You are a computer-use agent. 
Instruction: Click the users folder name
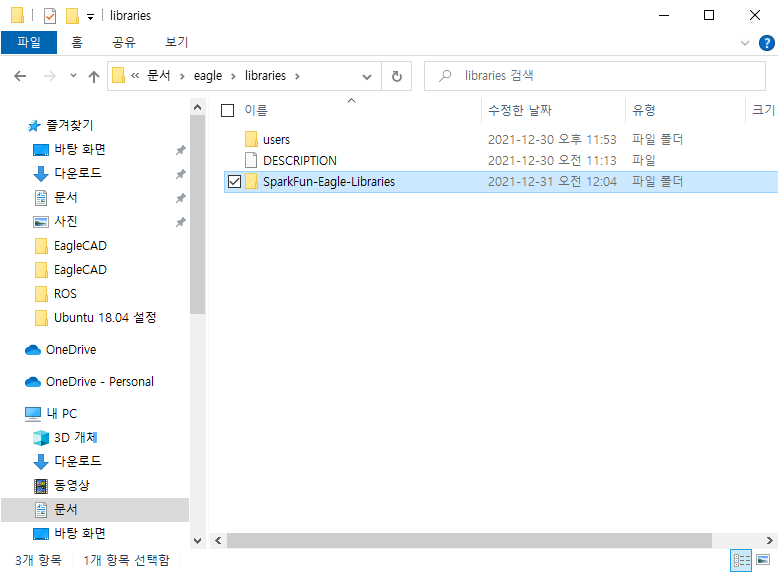(276, 140)
